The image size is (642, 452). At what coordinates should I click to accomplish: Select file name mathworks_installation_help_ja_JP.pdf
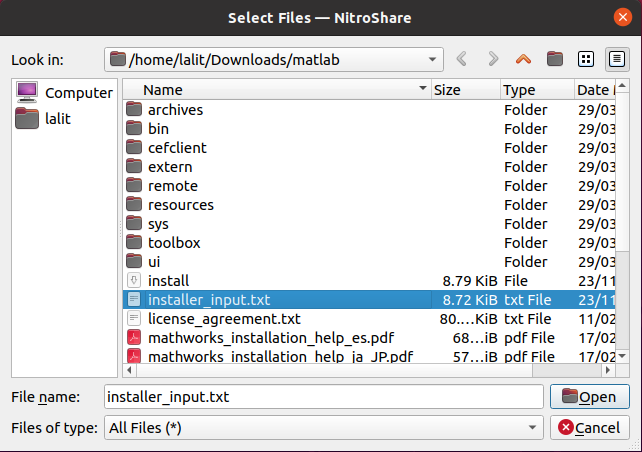(x=280, y=356)
